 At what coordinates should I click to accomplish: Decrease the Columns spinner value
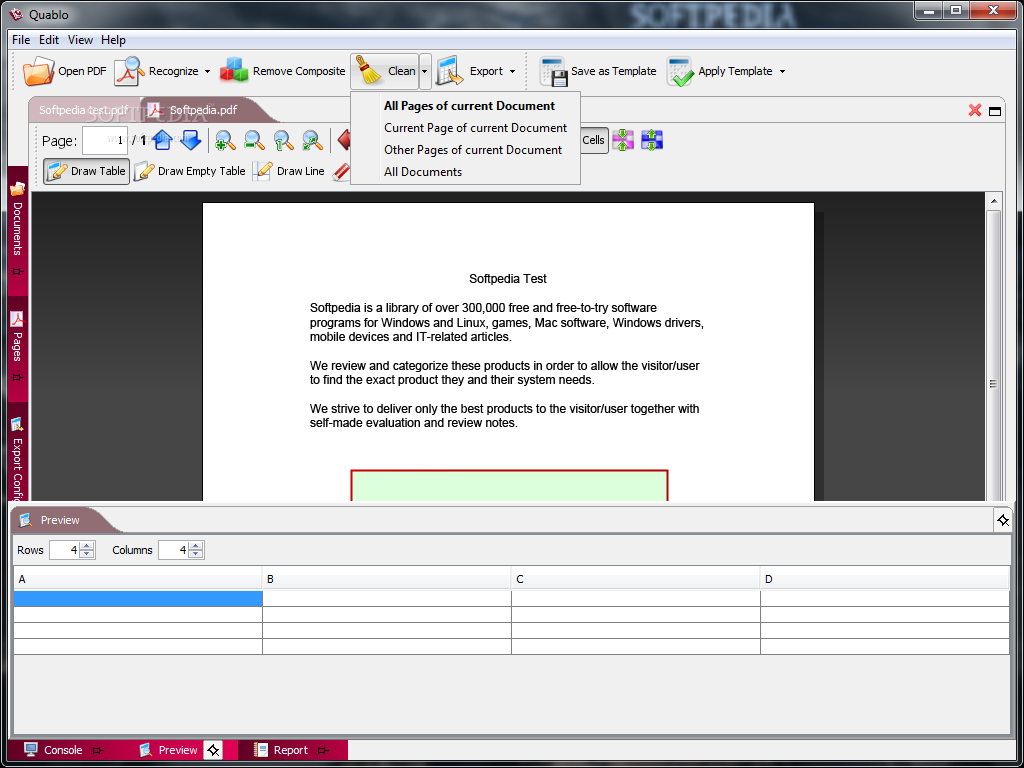point(196,554)
